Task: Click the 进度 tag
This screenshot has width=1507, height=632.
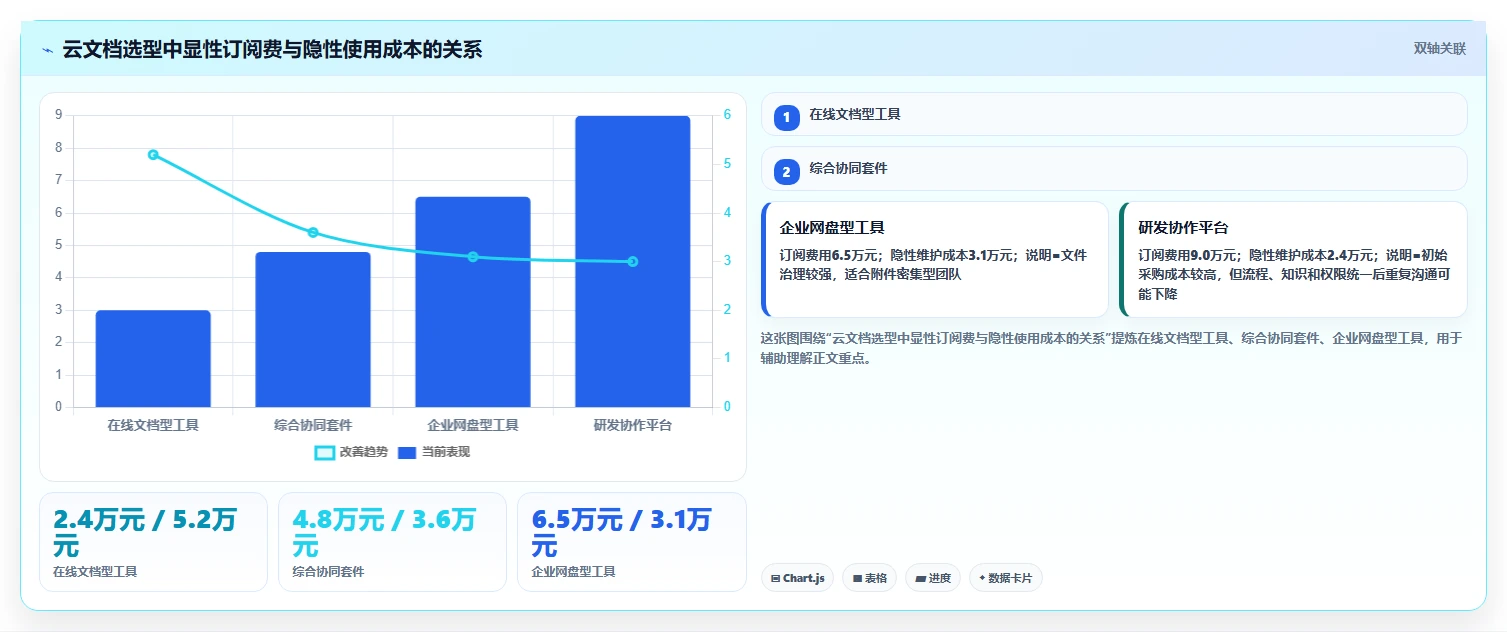Action: 933,578
